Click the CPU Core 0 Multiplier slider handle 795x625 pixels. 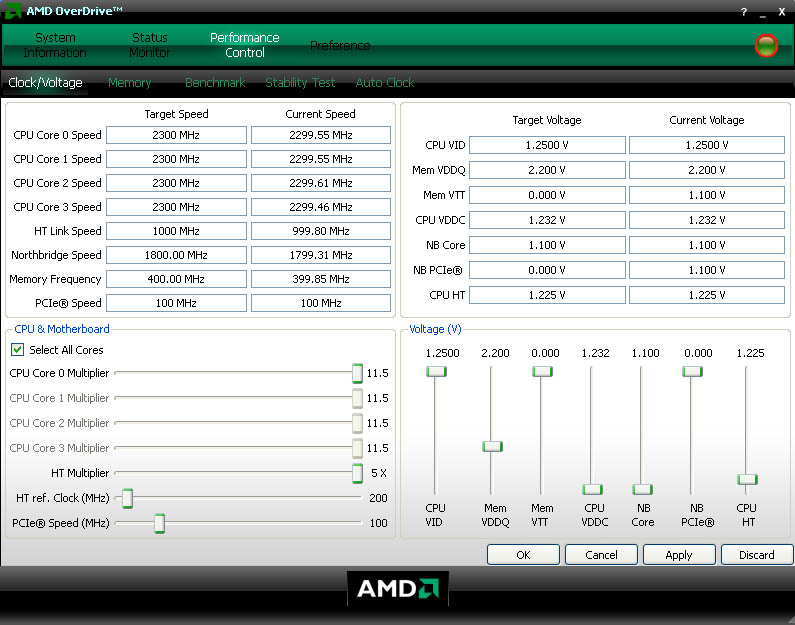pyautogui.click(x=357, y=373)
